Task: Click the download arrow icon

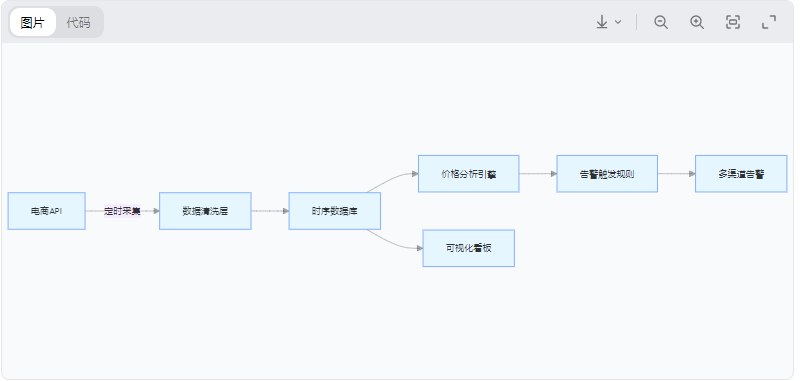Action: [602, 22]
